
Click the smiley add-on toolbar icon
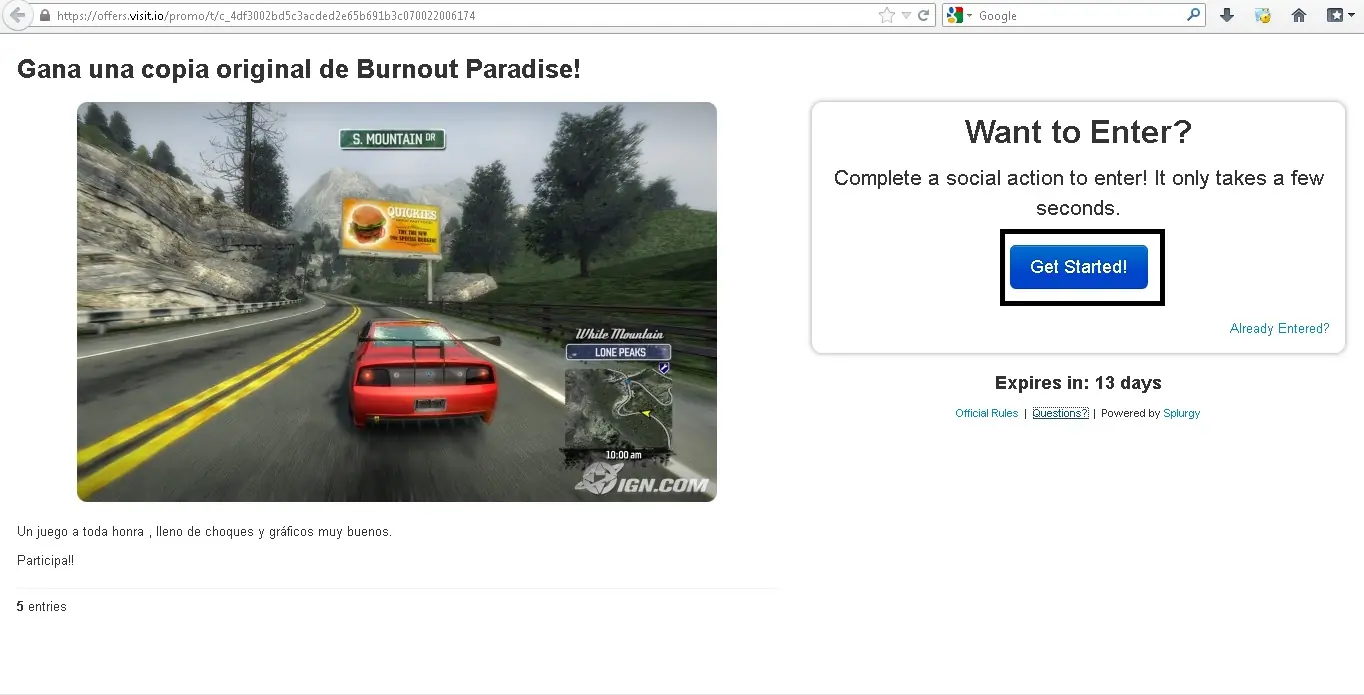pos(1263,16)
